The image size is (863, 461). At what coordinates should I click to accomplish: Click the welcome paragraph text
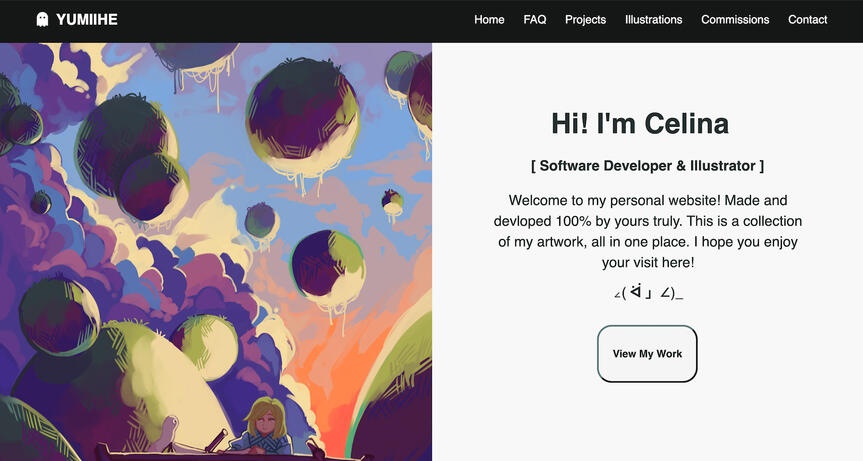tap(647, 231)
